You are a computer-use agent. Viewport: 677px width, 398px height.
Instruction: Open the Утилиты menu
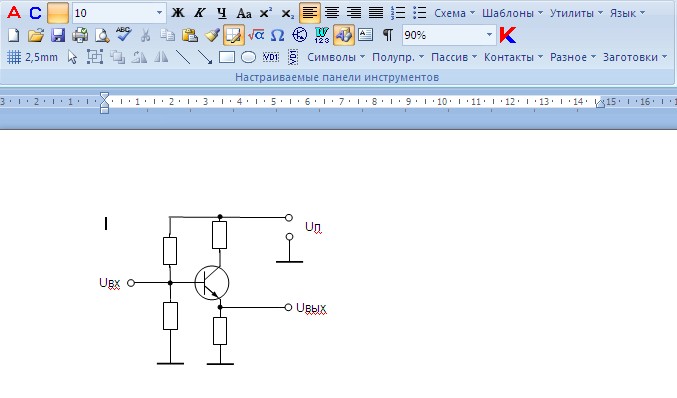(x=576, y=13)
